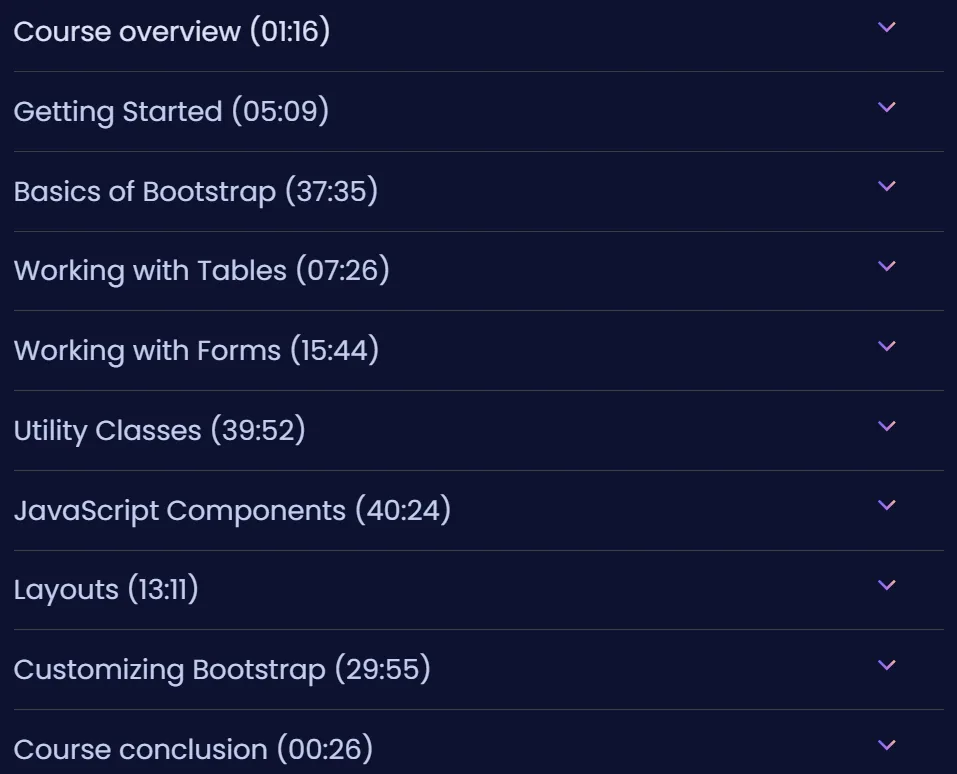Expand the Getting Started chevron
Screen dimensions: 957x774
click(886, 107)
